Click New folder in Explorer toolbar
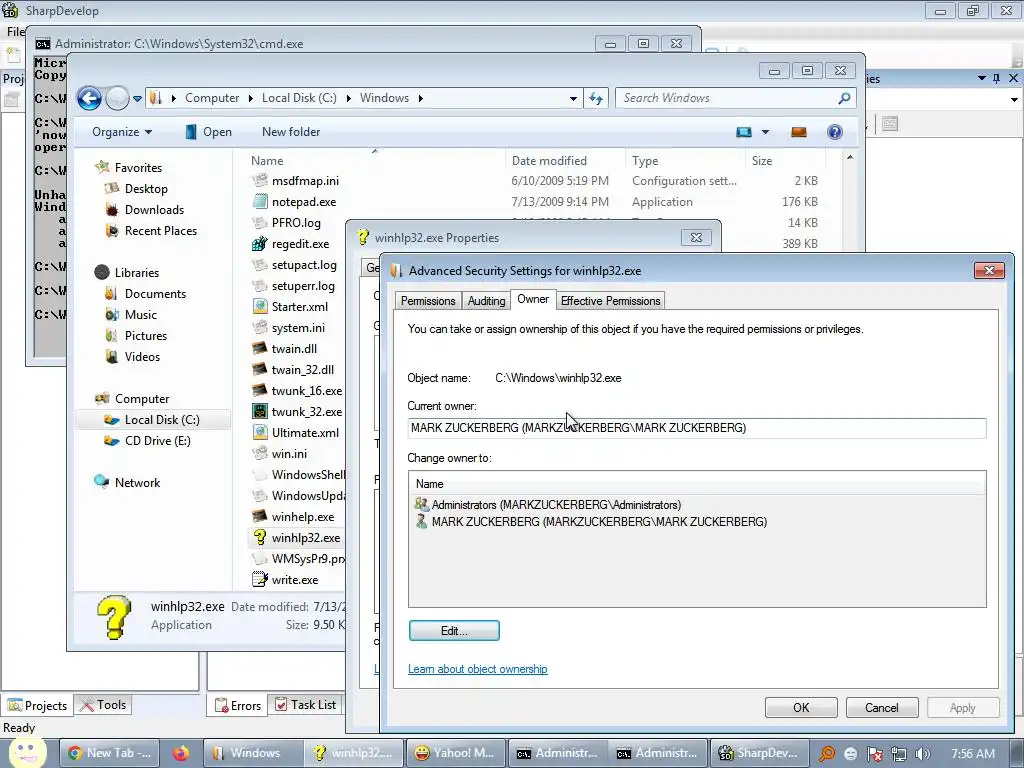Viewport: 1024px width, 768px height. [291, 132]
